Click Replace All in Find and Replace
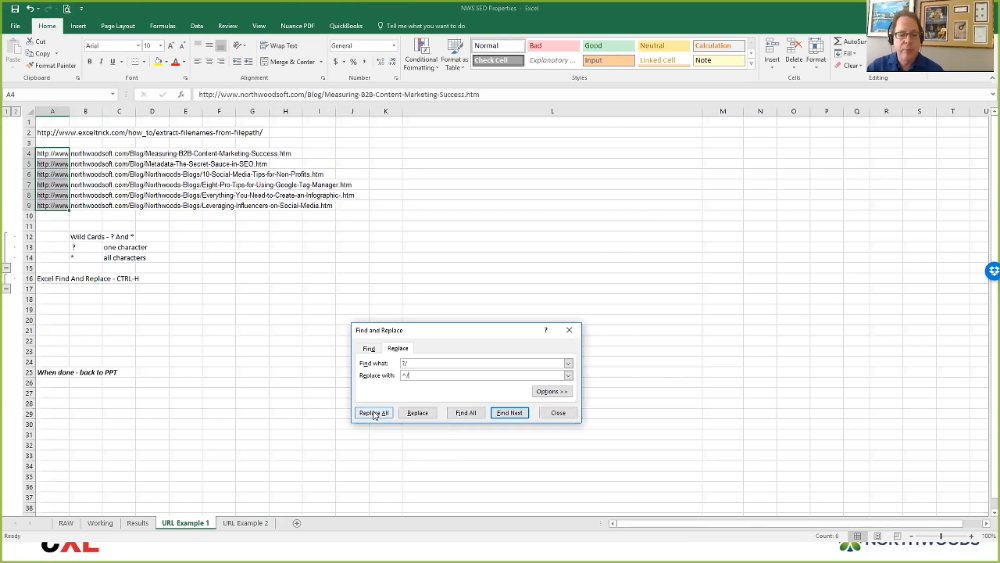Screen dimensions: 1000x563 tap(374, 413)
